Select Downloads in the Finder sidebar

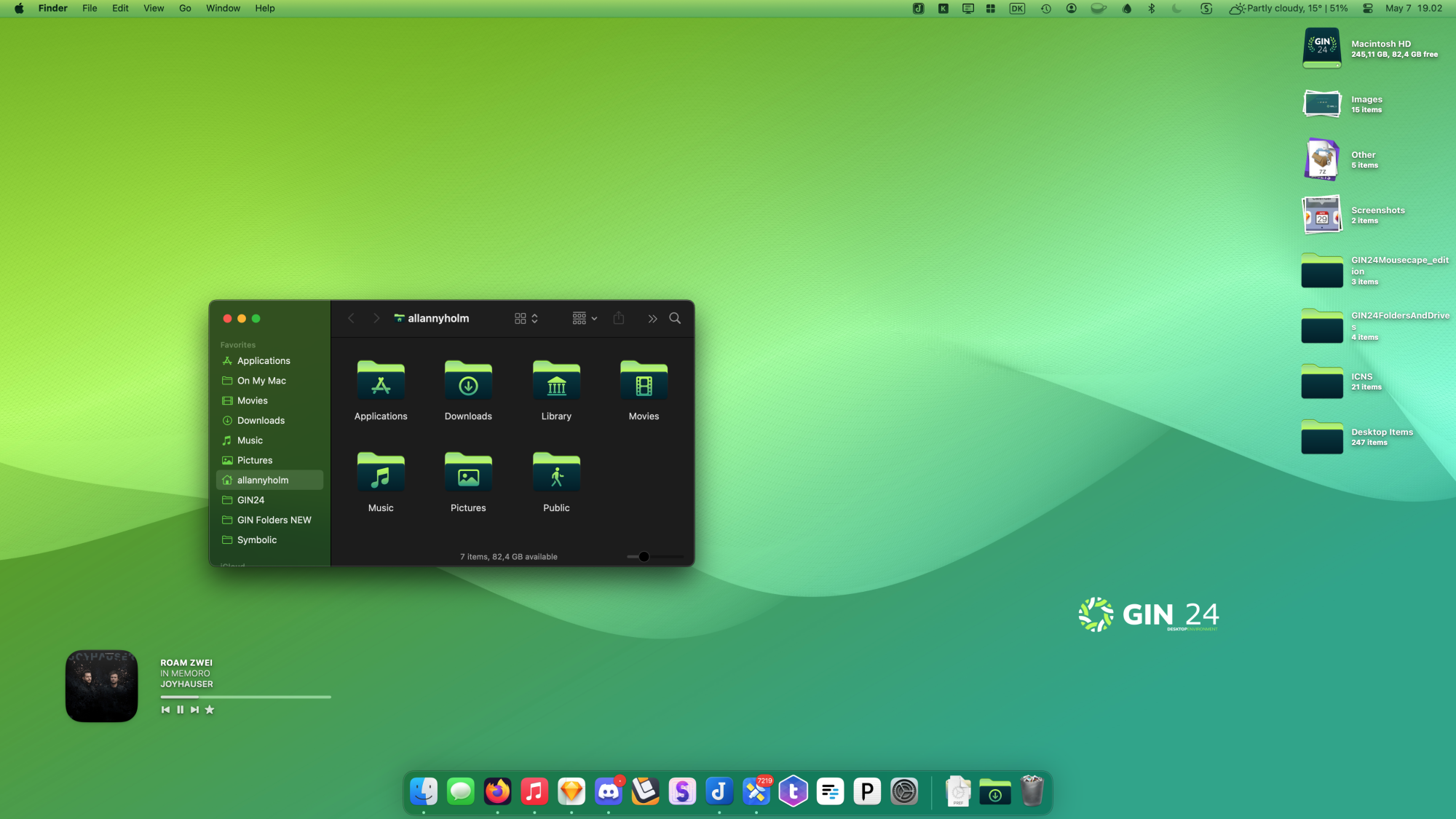tap(261, 421)
